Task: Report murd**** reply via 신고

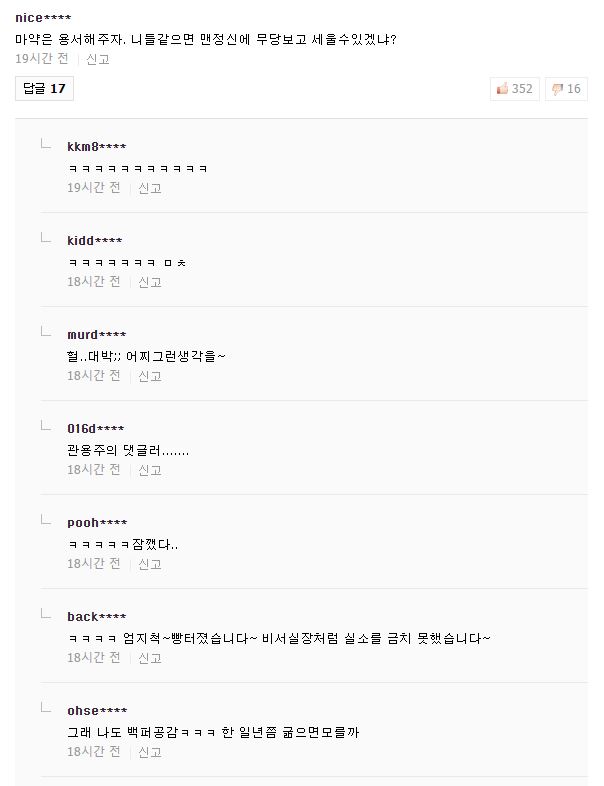Action: click(150, 376)
